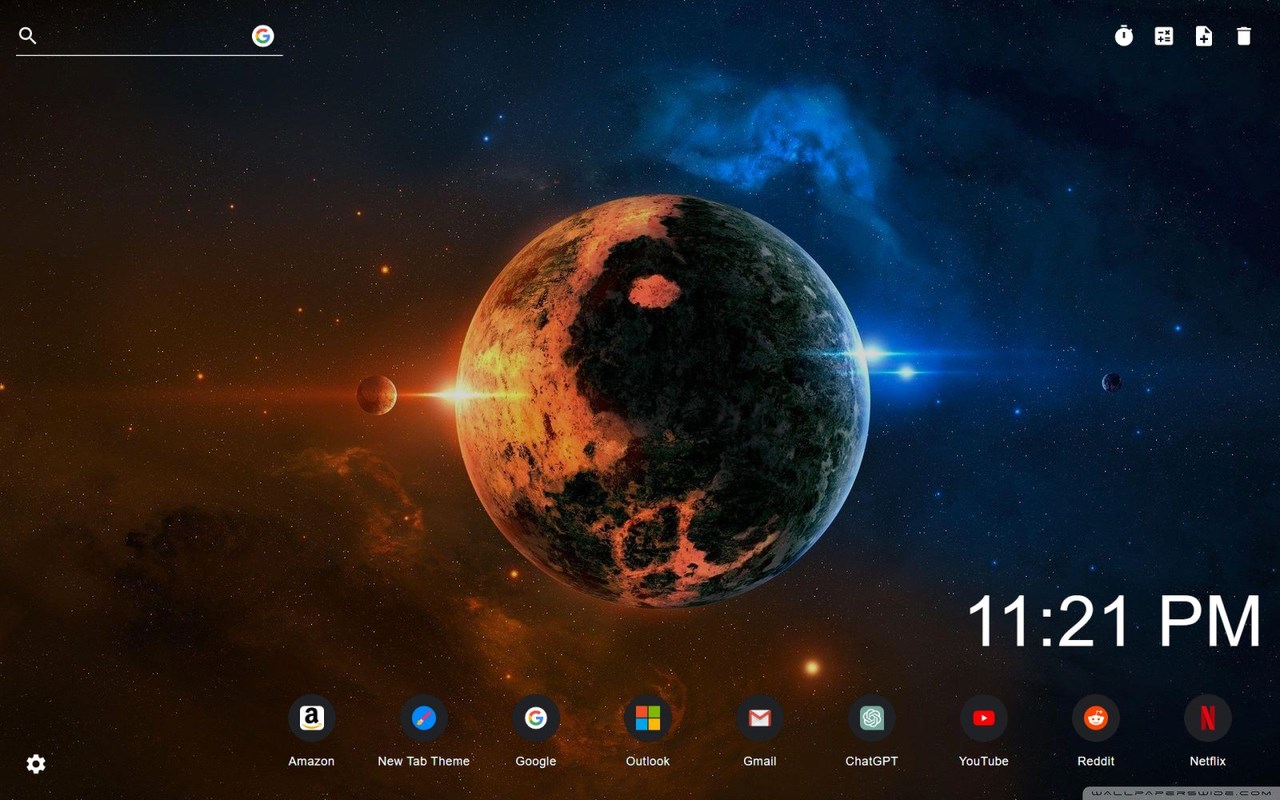1280x800 pixels.
Task: Open the Reddit shortcut icon
Action: pyautogui.click(x=1096, y=718)
